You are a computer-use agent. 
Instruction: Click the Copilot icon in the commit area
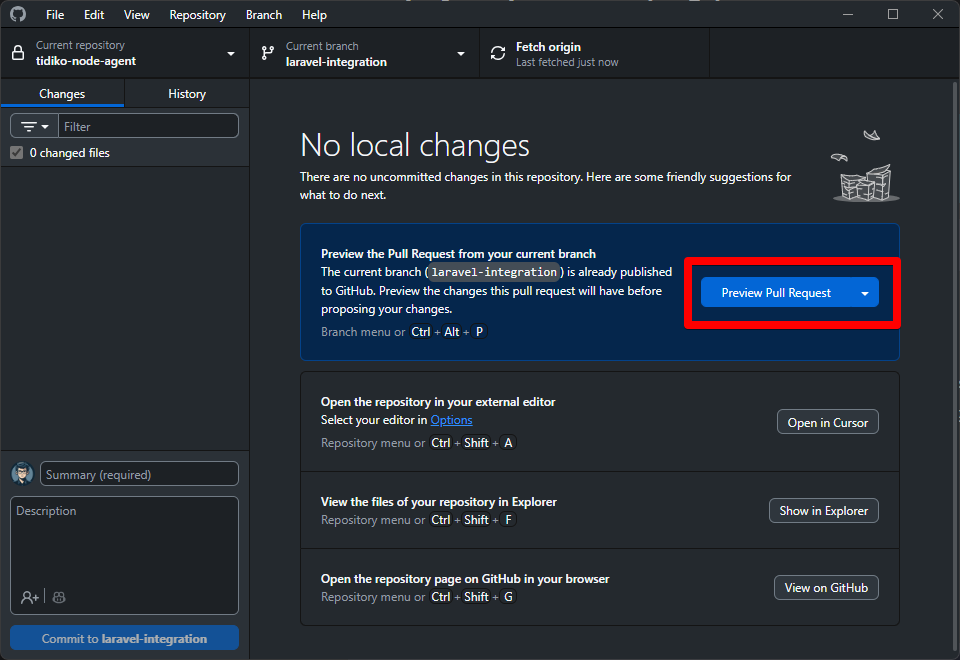point(57,597)
